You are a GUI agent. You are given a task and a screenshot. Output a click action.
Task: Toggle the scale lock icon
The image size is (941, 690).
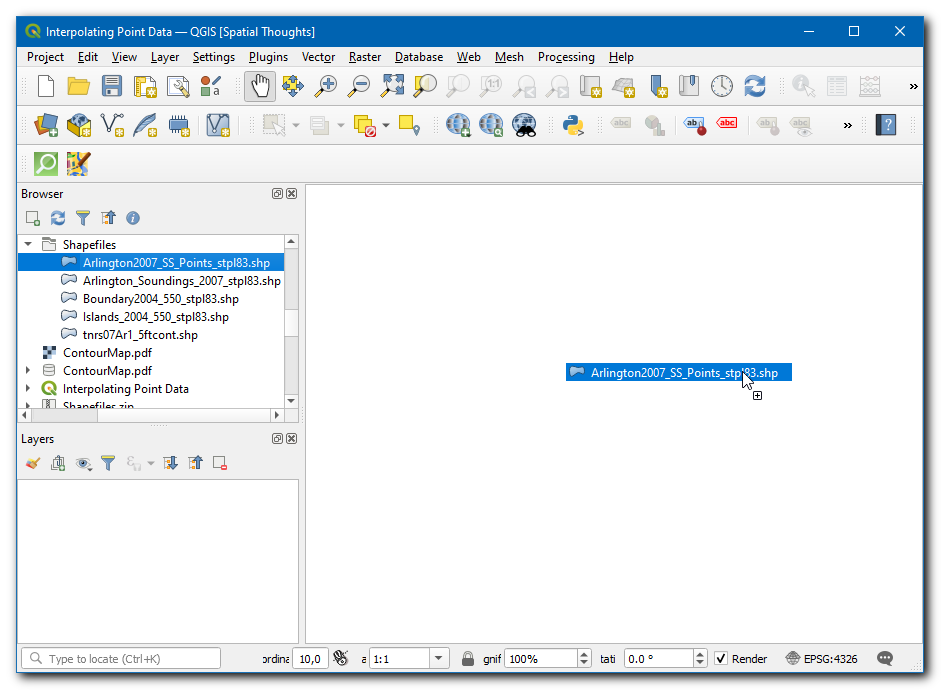click(467, 658)
